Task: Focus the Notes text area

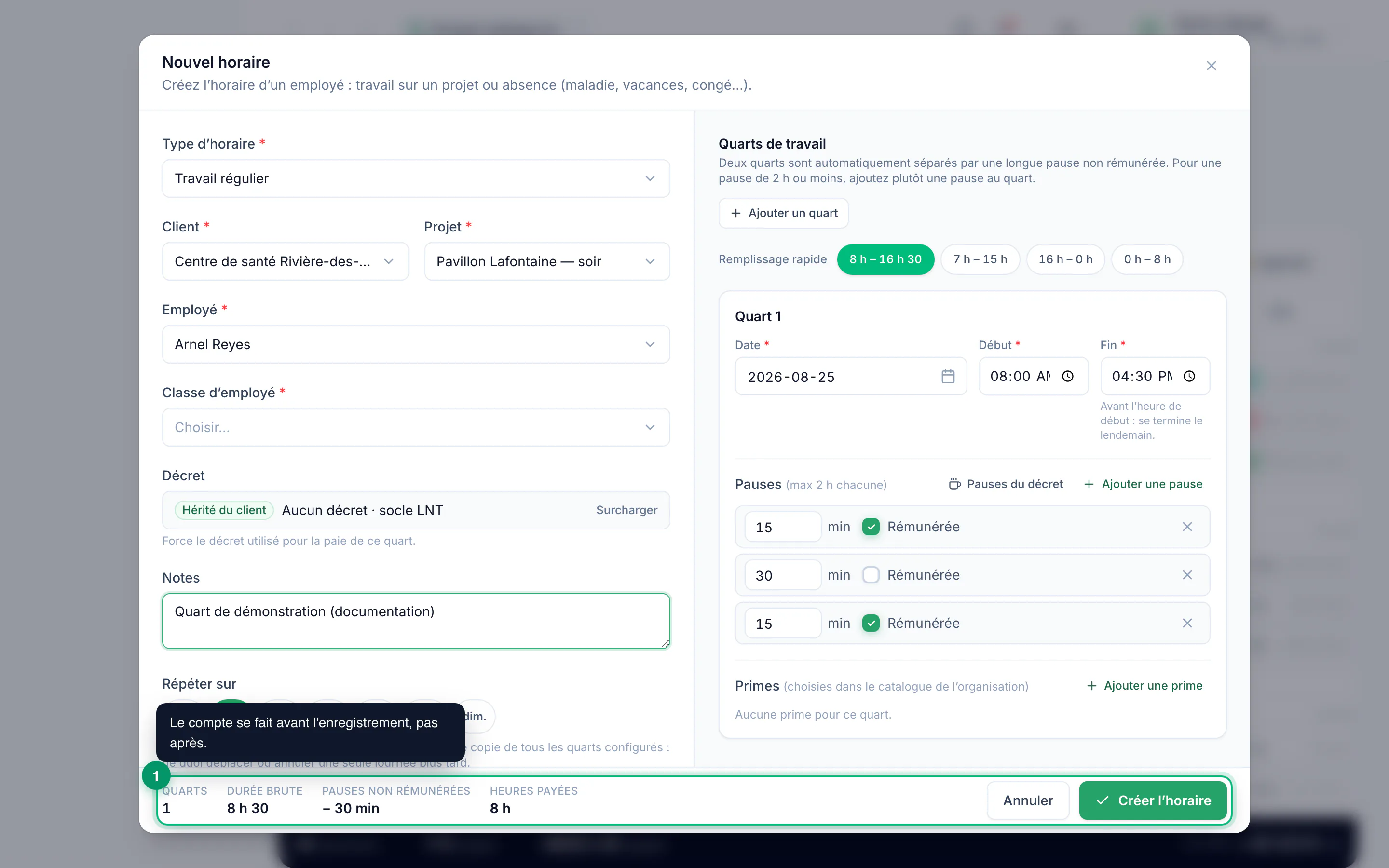Action: point(416,621)
